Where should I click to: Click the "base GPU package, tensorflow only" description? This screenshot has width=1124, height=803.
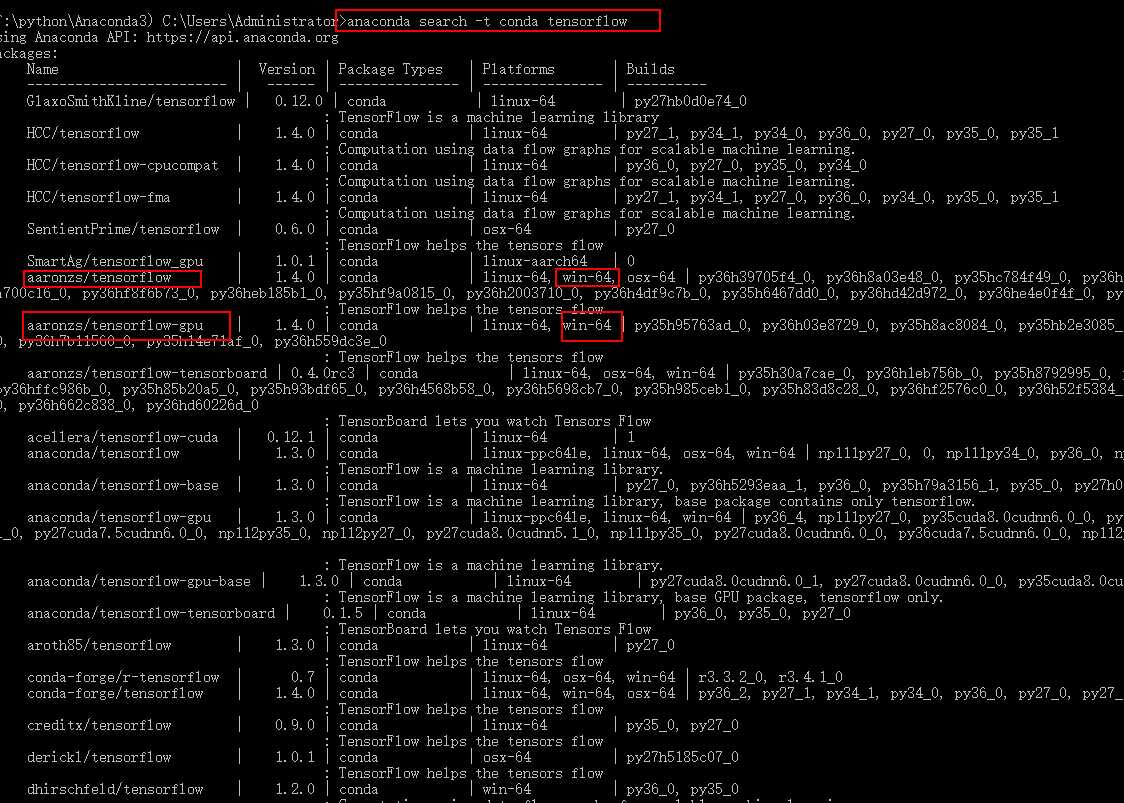coord(809,597)
